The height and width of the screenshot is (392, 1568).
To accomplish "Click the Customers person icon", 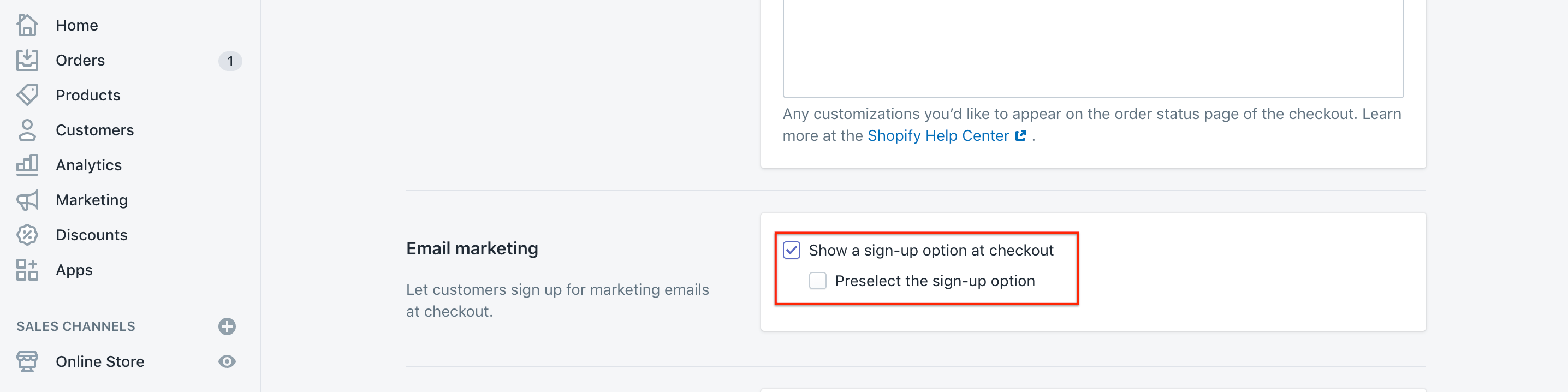I will [x=27, y=129].
